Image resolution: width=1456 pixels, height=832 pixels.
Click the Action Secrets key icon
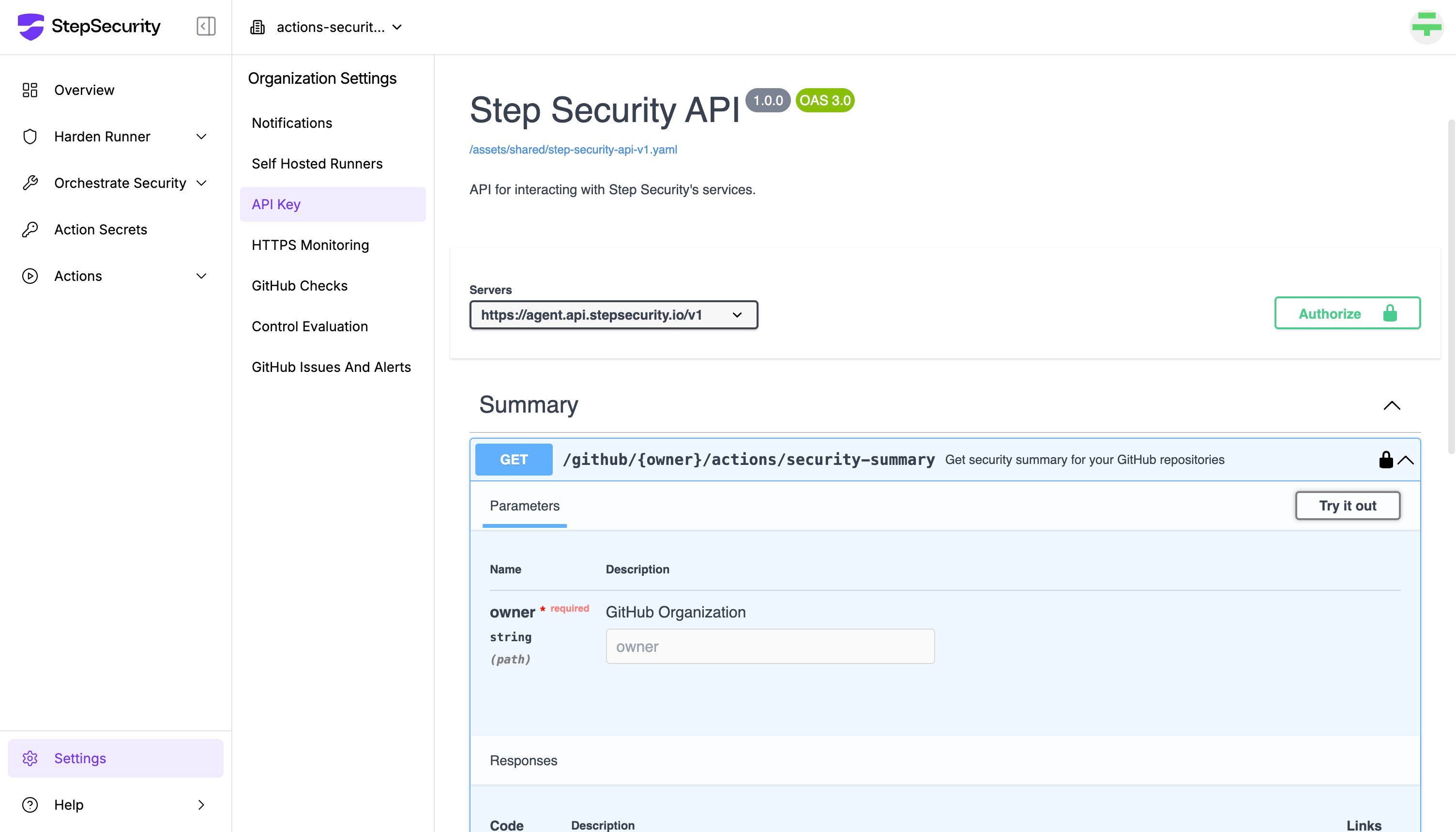pyautogui.click(x=30, y=230)
